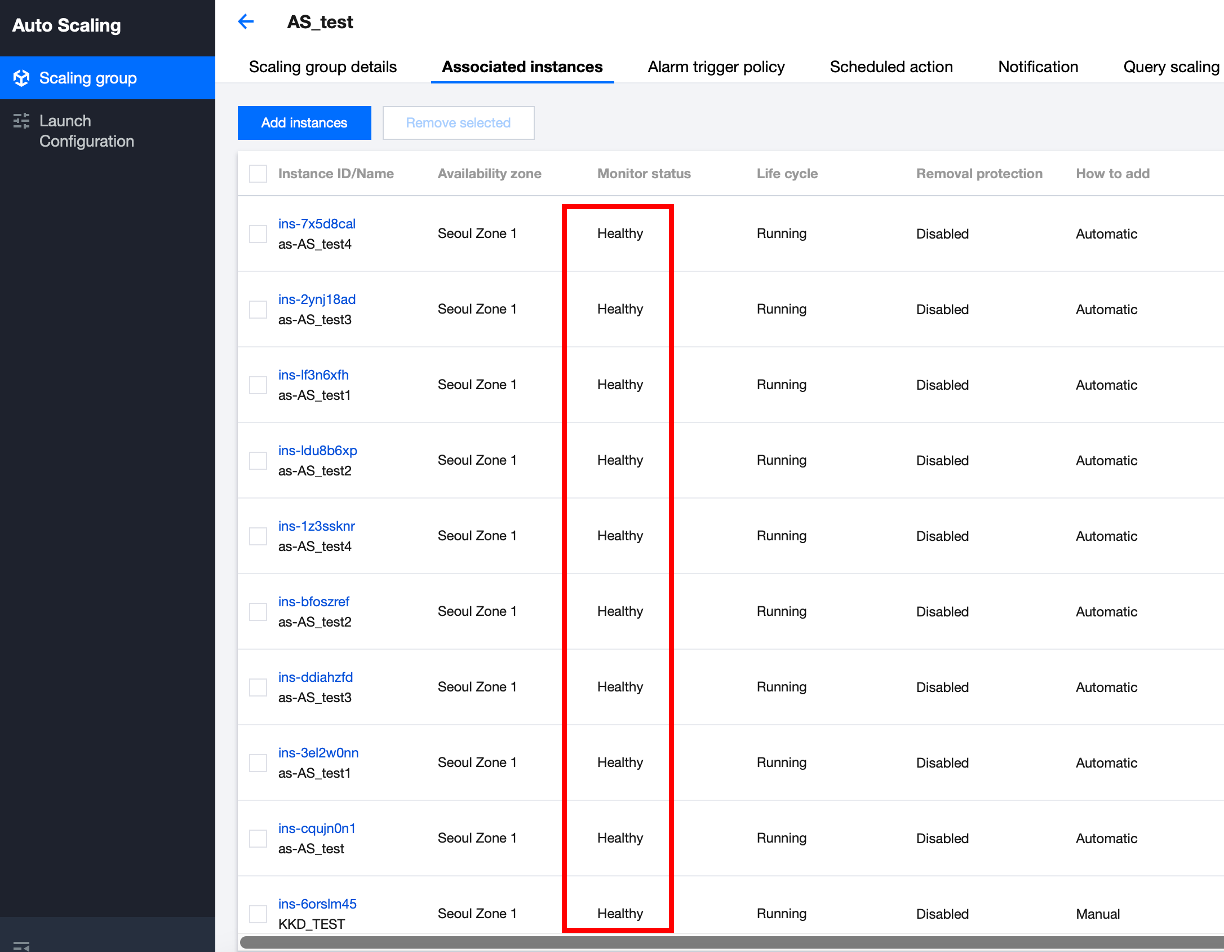
Task: Check the box for ins-ddiahzfd
Action: click(x=258, y=687)
